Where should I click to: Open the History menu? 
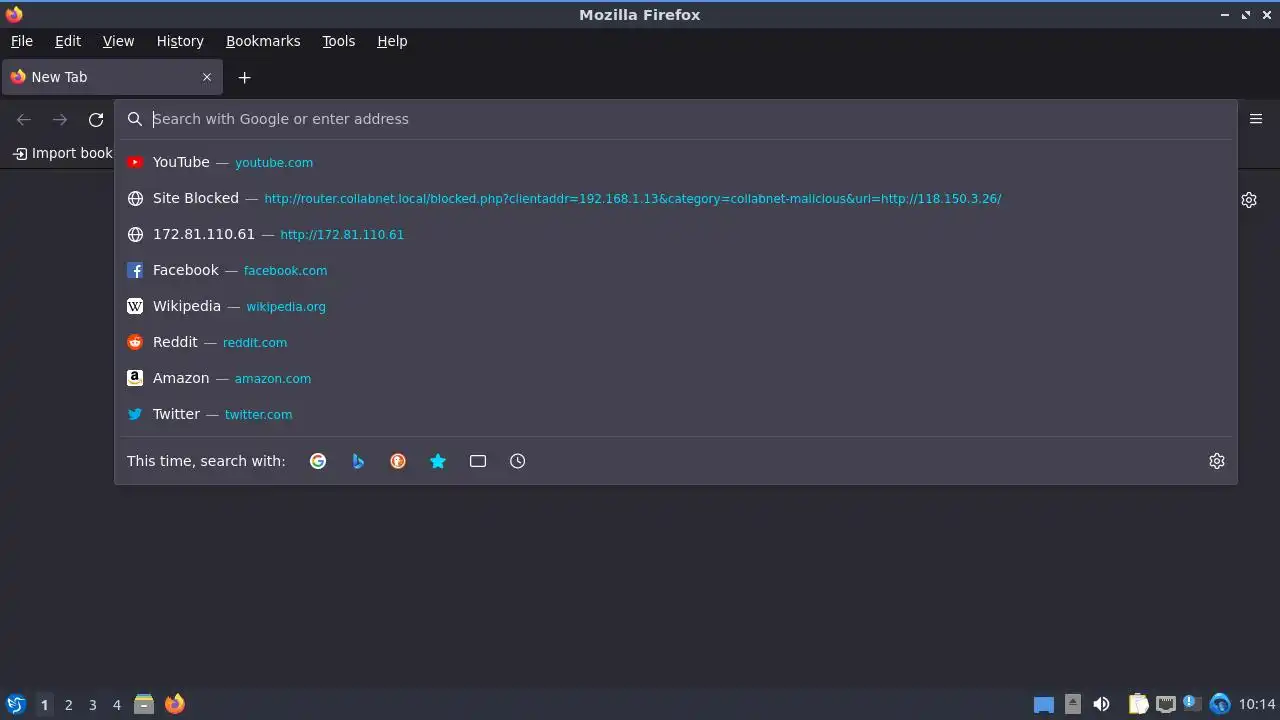pyautogui.click(x=180, y=41)
